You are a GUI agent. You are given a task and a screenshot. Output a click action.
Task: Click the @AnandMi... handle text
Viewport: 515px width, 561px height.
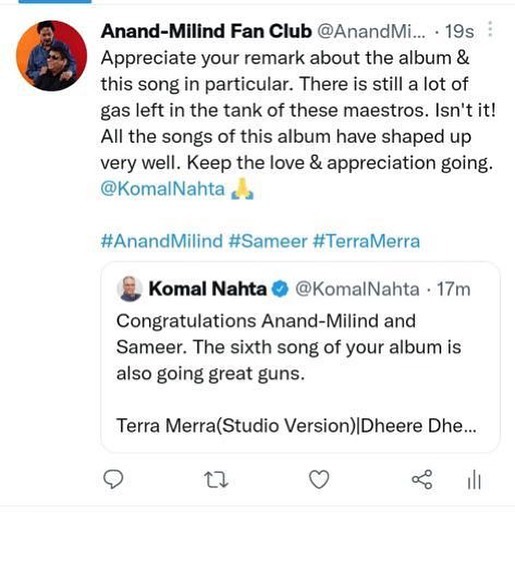[372, 31]
